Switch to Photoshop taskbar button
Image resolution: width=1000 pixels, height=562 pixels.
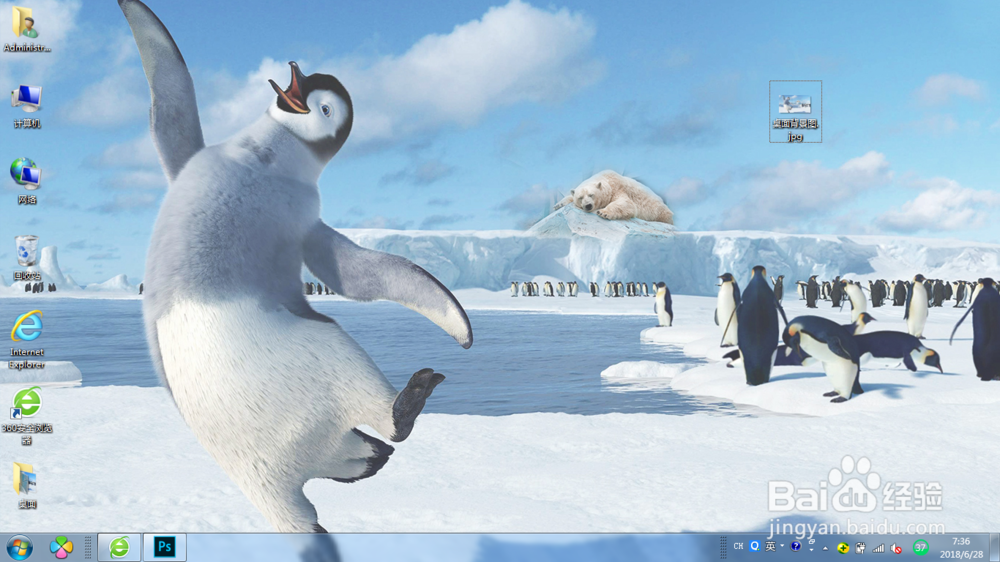click(x=165, y=547)
